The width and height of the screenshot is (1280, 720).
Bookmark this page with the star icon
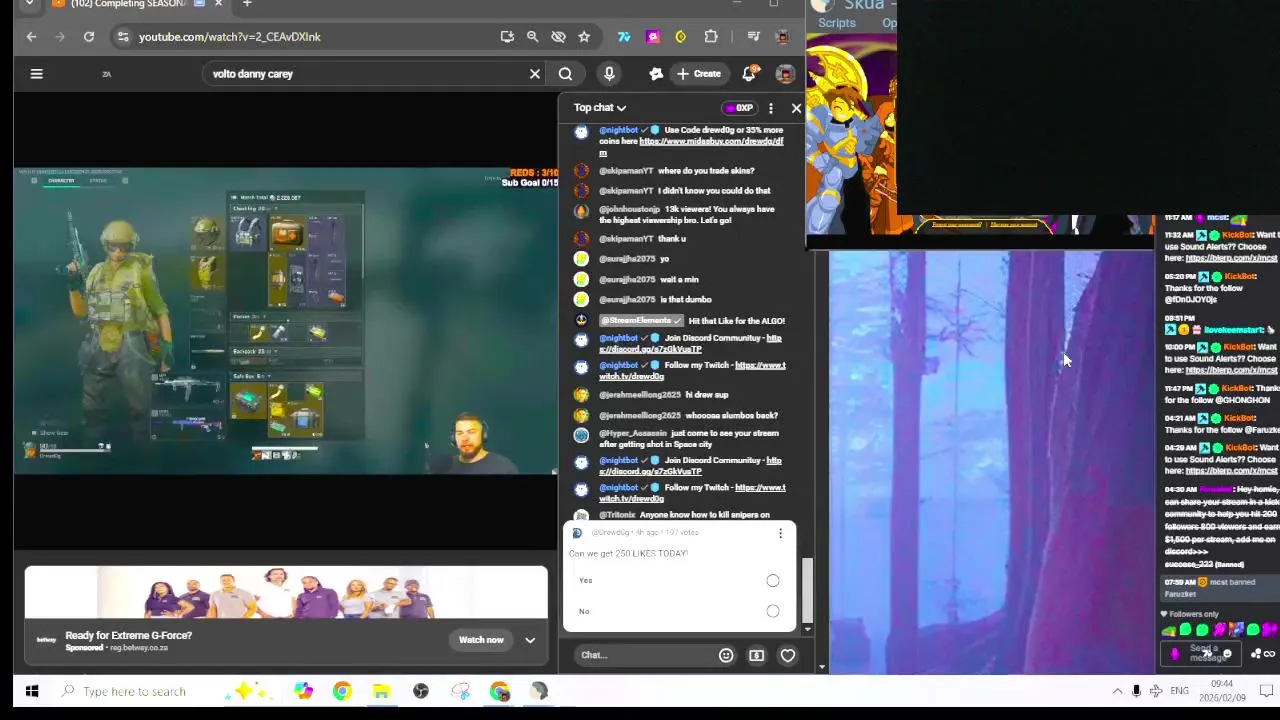coord(584,37)
